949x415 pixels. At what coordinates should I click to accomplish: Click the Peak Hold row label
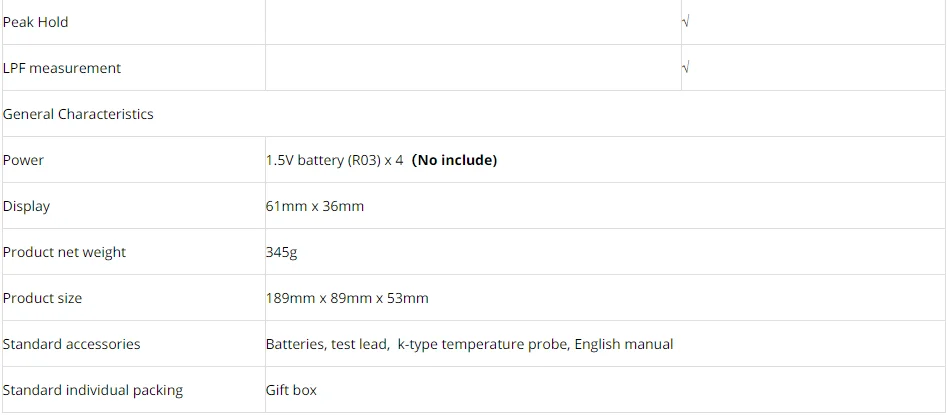(36, 22)
